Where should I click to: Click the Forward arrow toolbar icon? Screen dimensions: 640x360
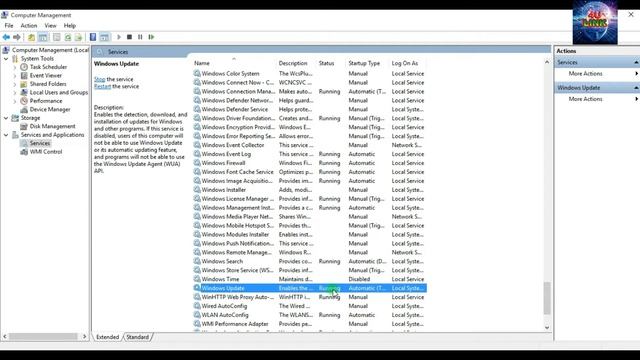pos(17,37)
